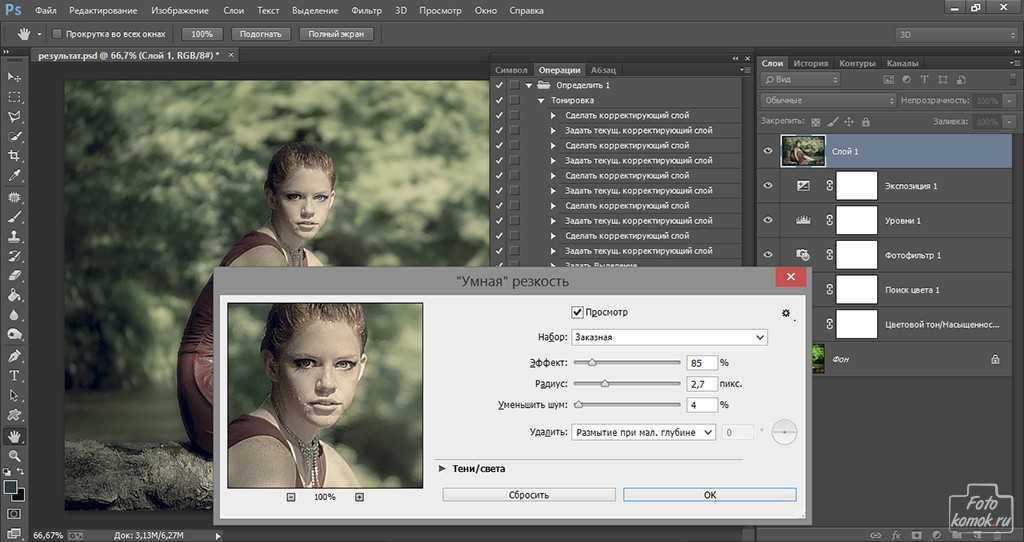Open the Удалить blur type dropdown
This screenshot has width=1024, height=542.
click(643, 432)
